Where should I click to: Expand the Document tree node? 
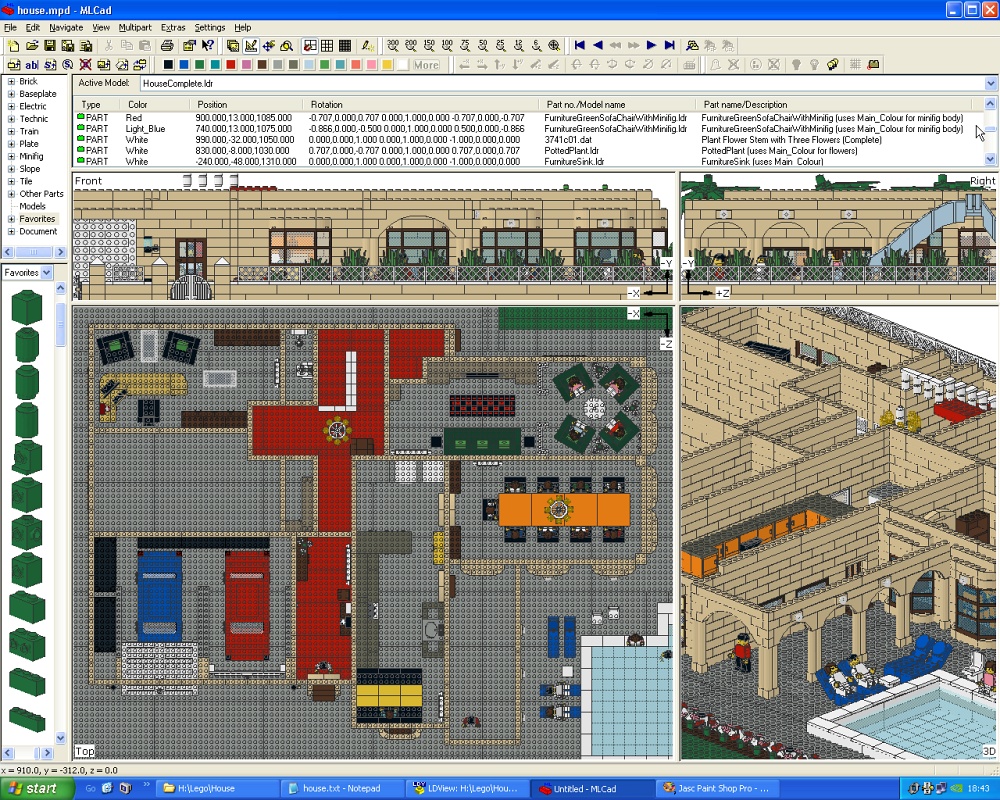tap(11, 232)
